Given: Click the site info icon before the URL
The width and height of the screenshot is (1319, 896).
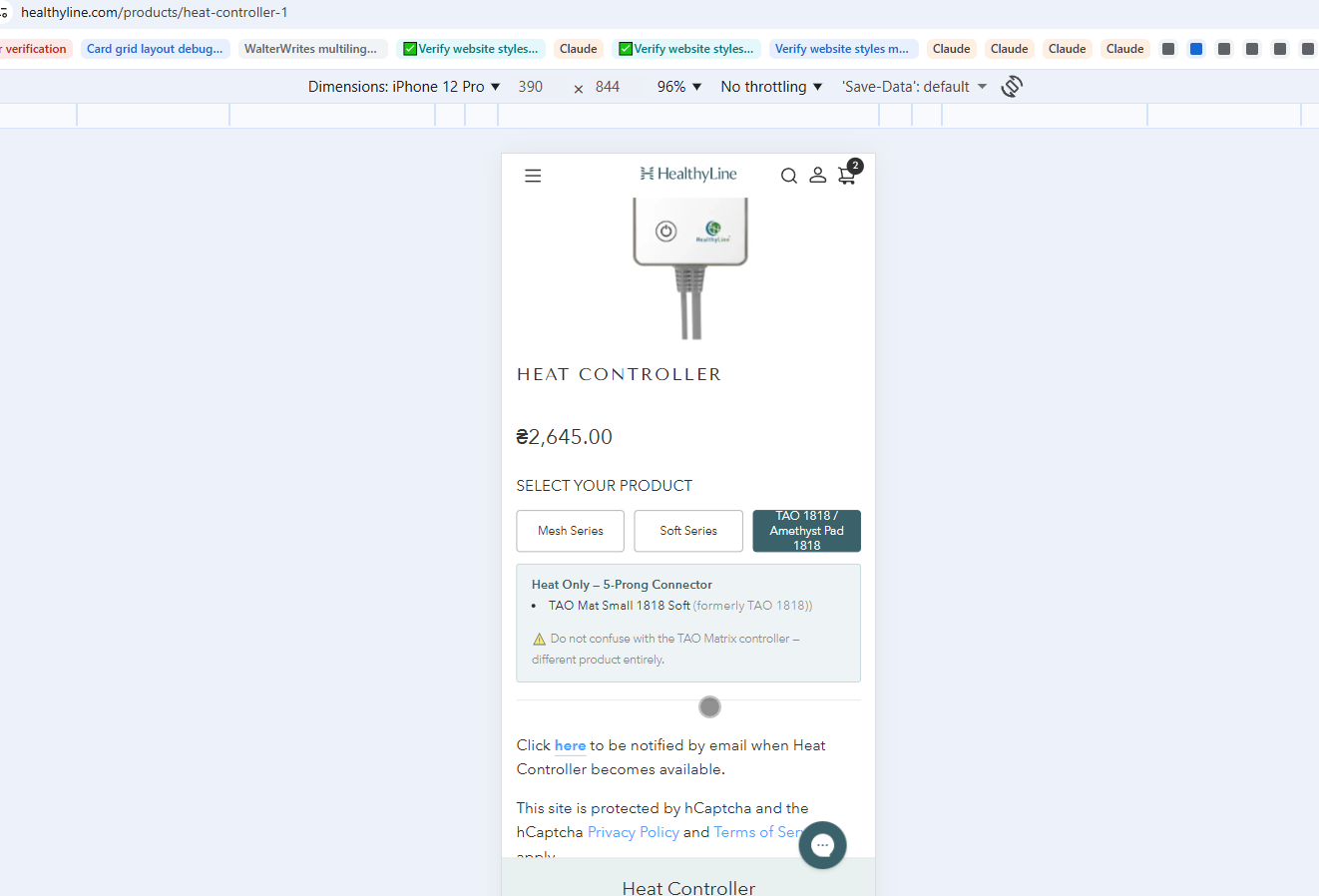Looking at the screenshot, I should pos(4,13).
